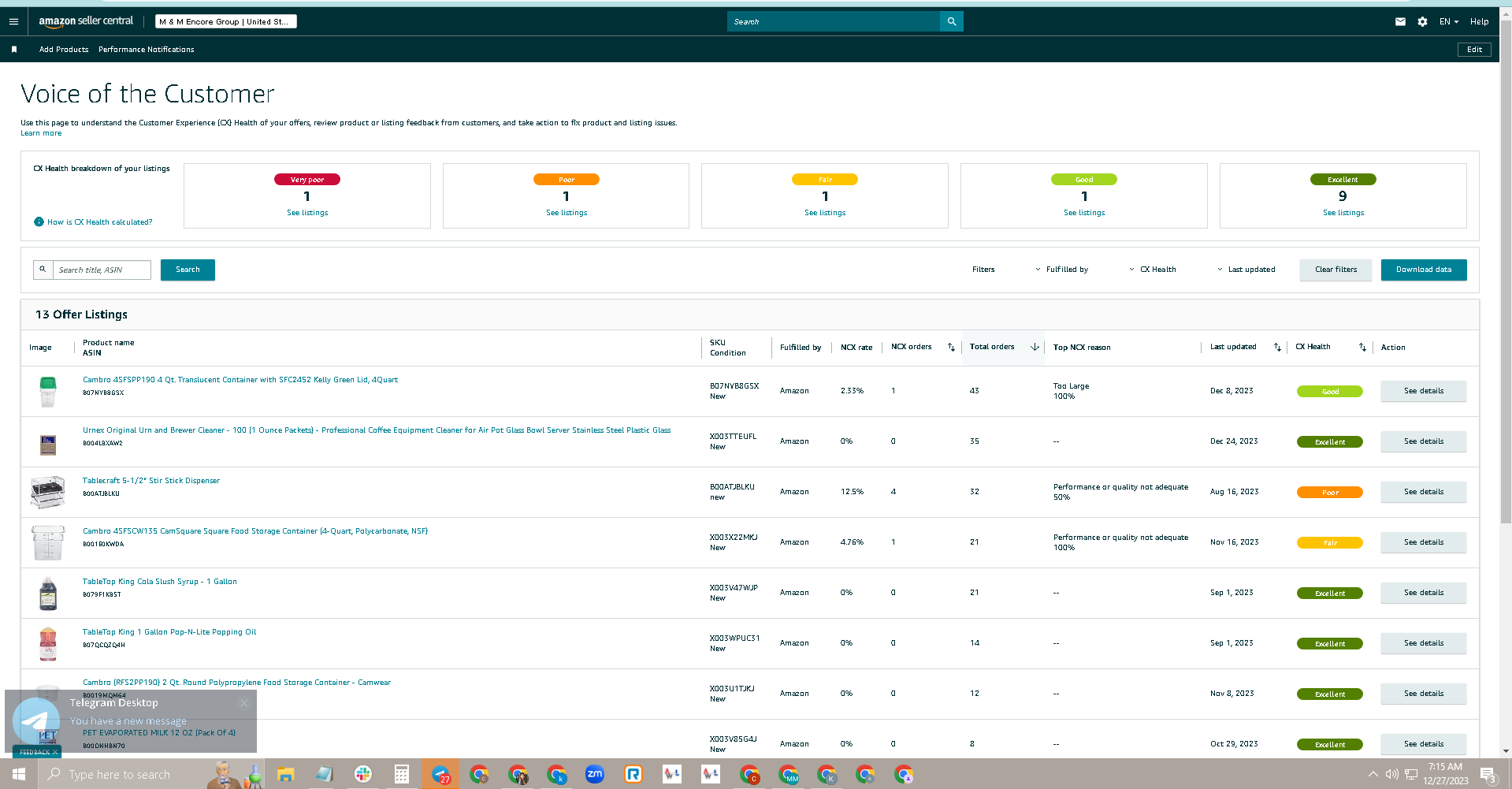The width and height of the screenshot is (1512, 789).
Task: Click the orange Poor badge in Tablecraft row
Action: point(1330,493)
